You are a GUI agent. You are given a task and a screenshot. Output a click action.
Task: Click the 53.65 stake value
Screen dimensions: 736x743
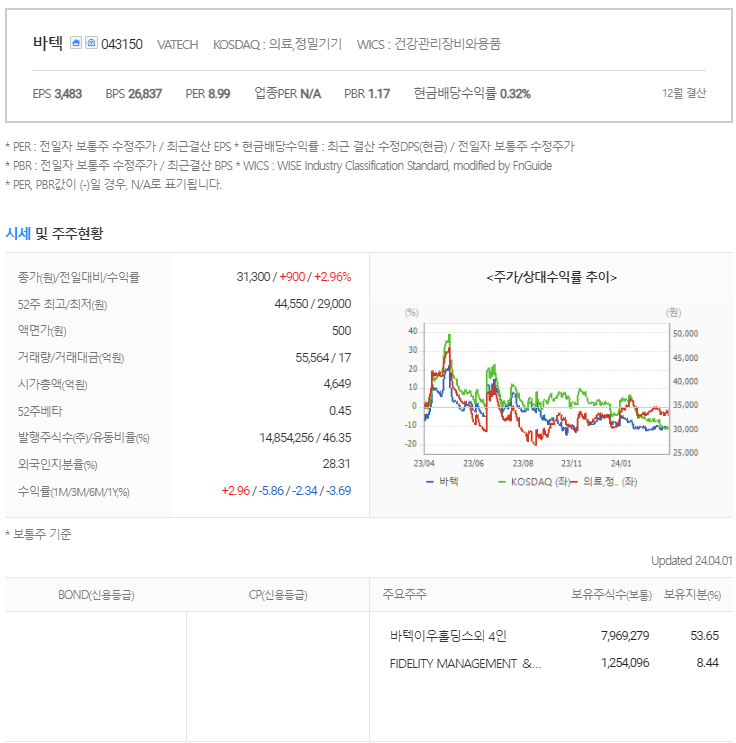tap(705, 636)
